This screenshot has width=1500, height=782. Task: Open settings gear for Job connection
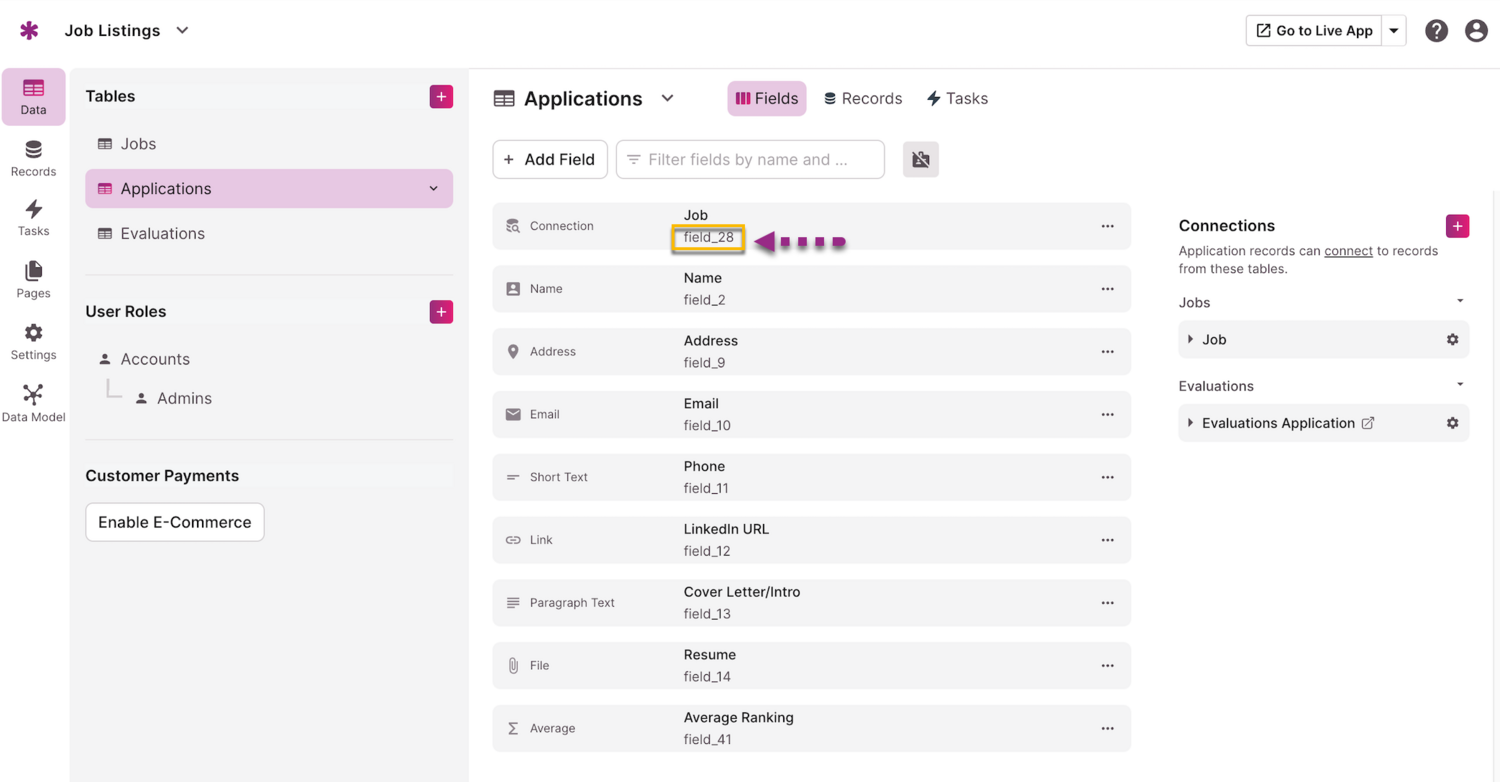[1452, 340]
